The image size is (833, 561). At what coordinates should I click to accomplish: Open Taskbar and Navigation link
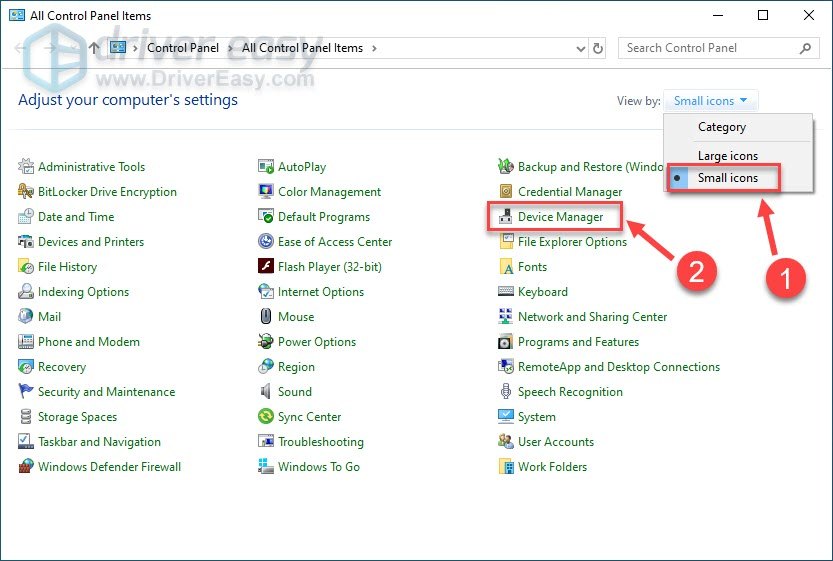coord(99,441)
